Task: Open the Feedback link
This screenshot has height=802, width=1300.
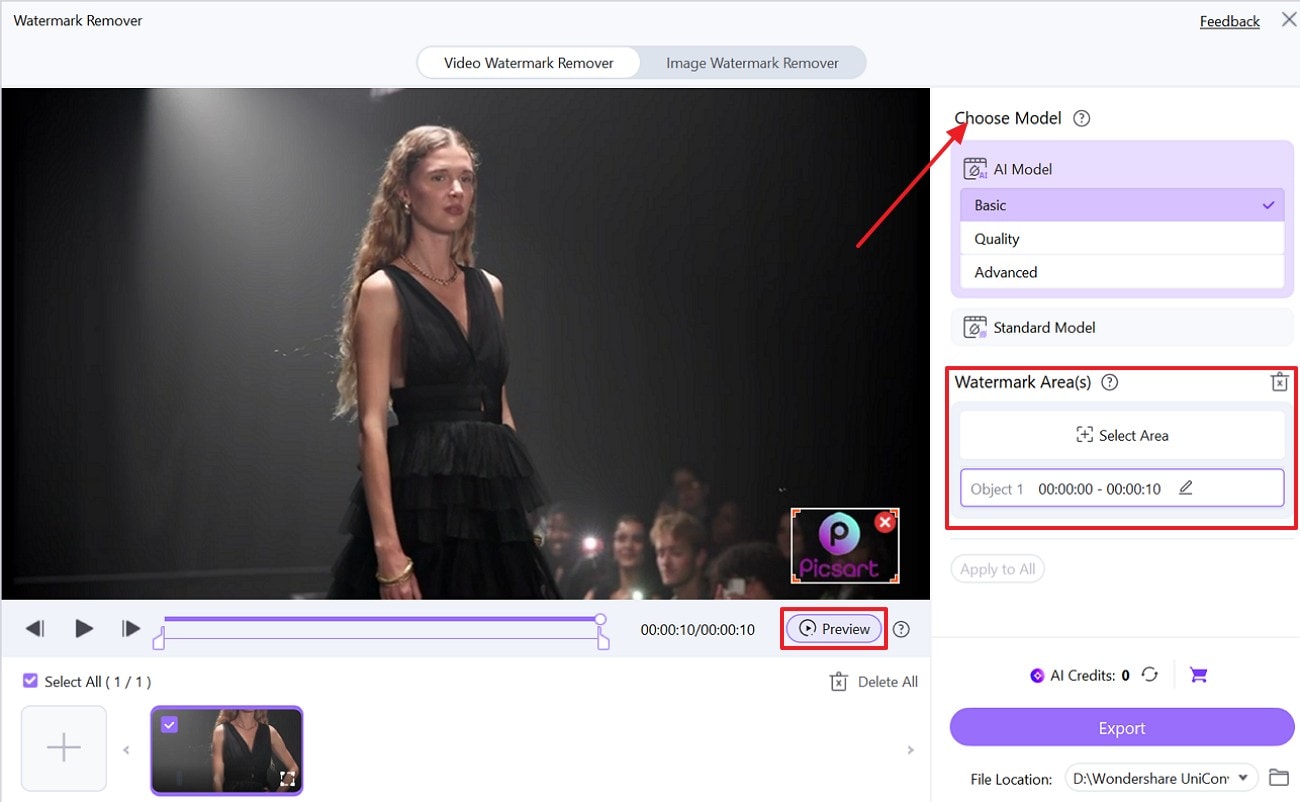Action: pyautogui.click(x=1229, y=20)
